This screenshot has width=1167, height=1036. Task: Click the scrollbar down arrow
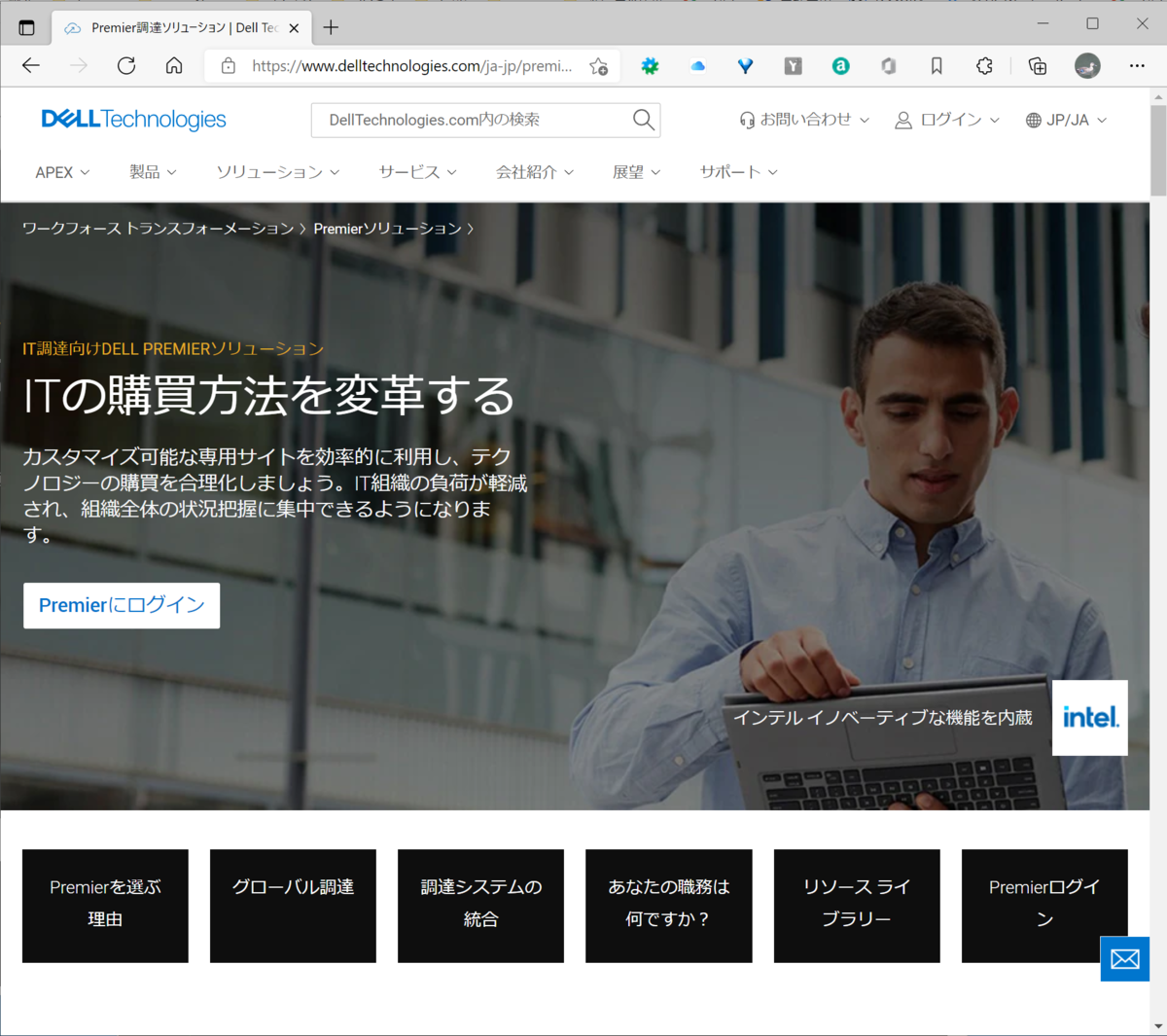[x=1158, y=1026]
